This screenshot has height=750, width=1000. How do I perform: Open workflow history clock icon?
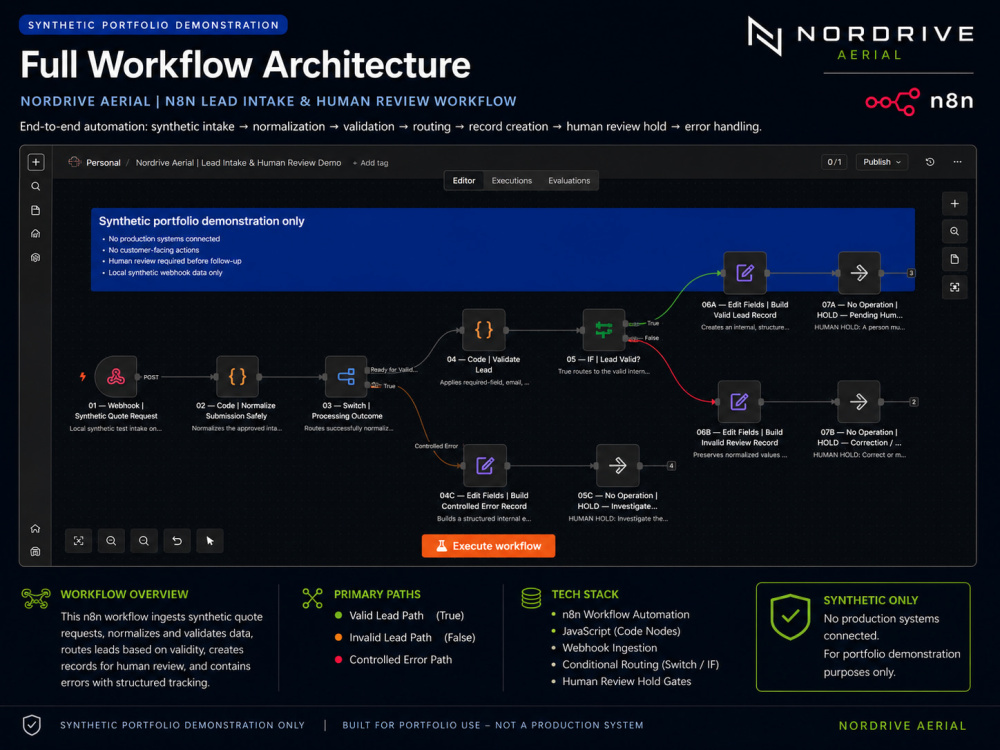point(930,162)
